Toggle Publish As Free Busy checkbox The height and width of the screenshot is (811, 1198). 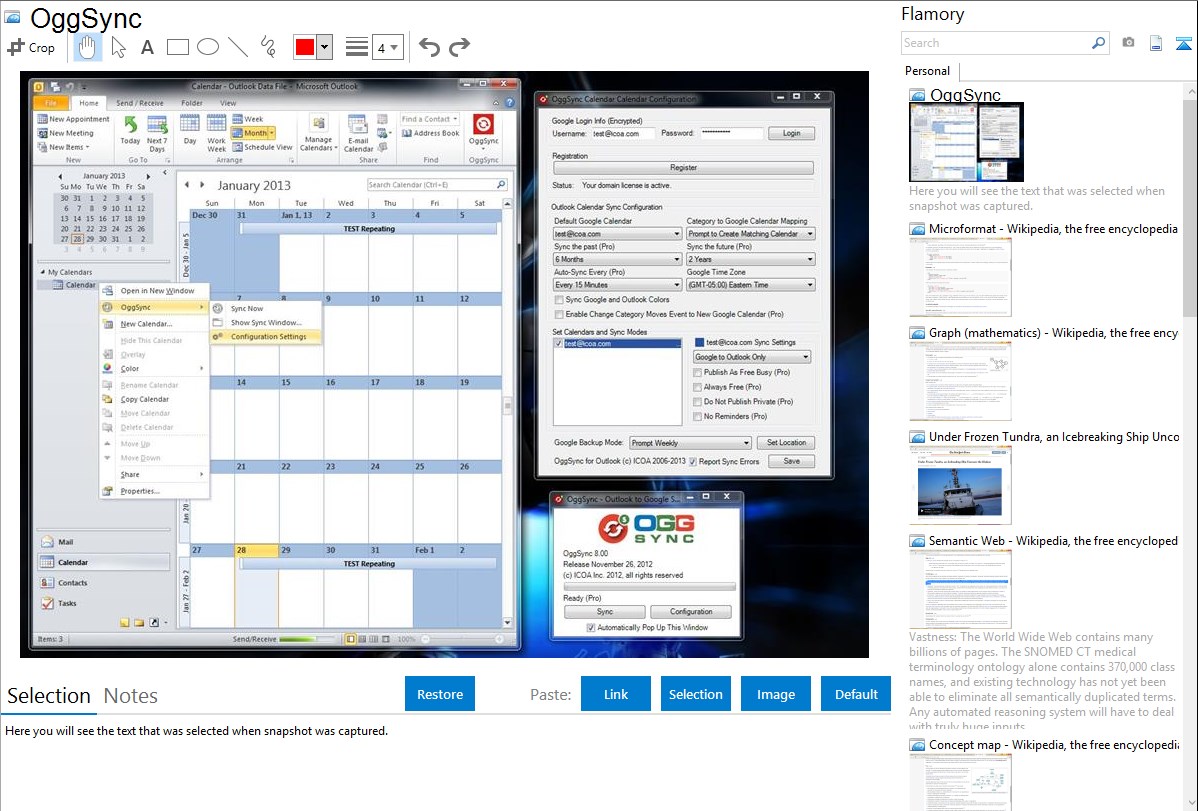click(x=698, y=372)
